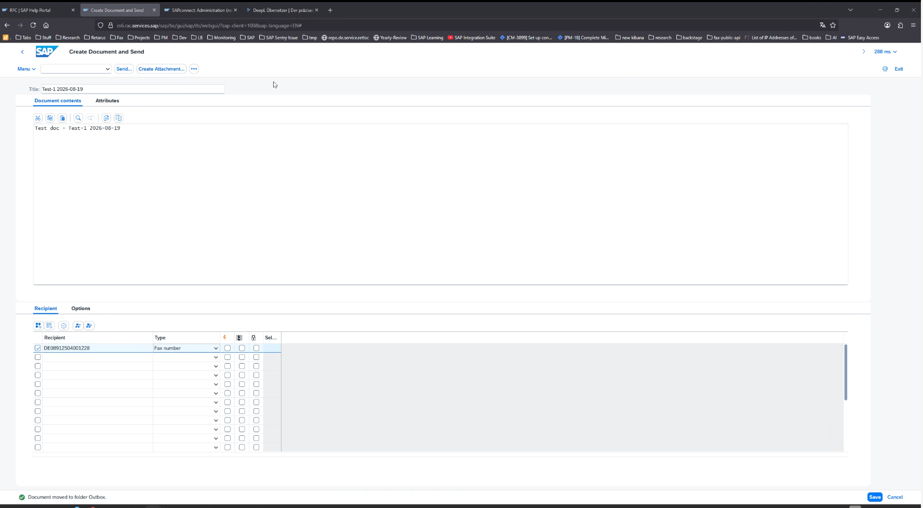Open the browser extensions icon
This screenshot has width=923, height=508.
click(x=900, y=25)
